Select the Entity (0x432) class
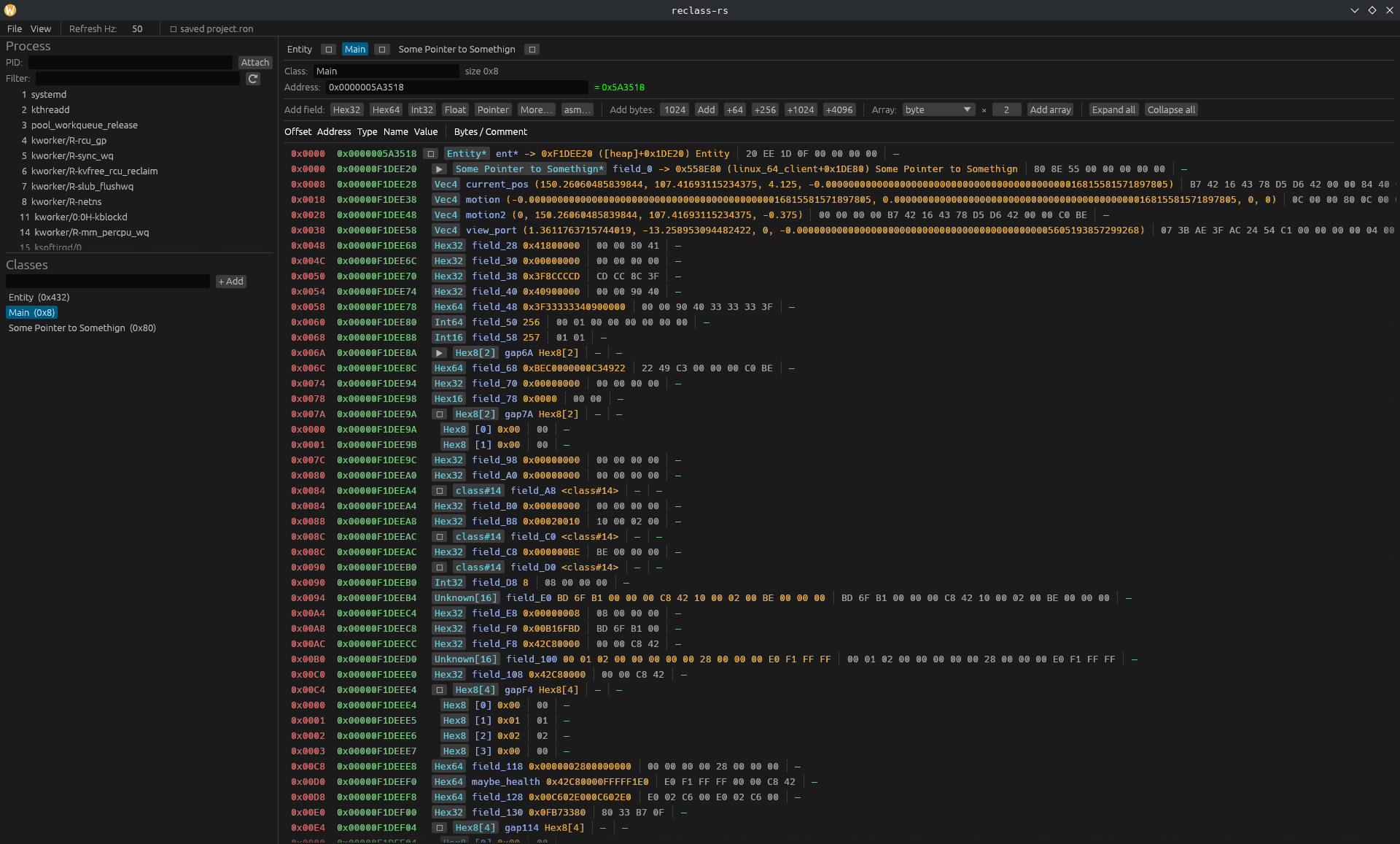 pos(39,298)
